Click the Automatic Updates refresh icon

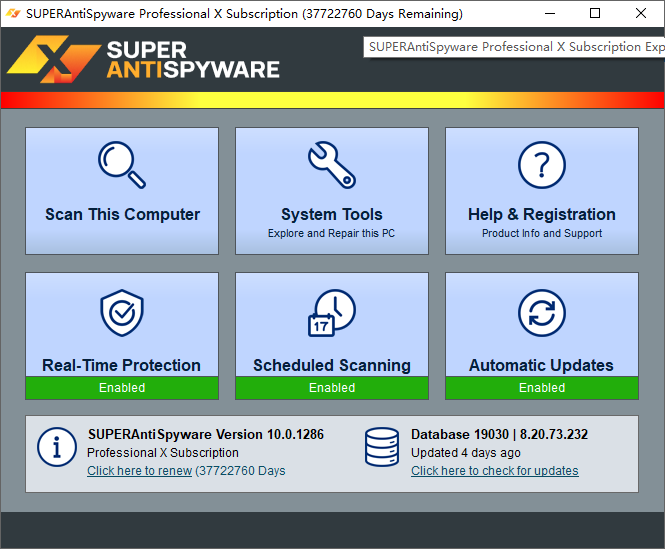[542, 313]
